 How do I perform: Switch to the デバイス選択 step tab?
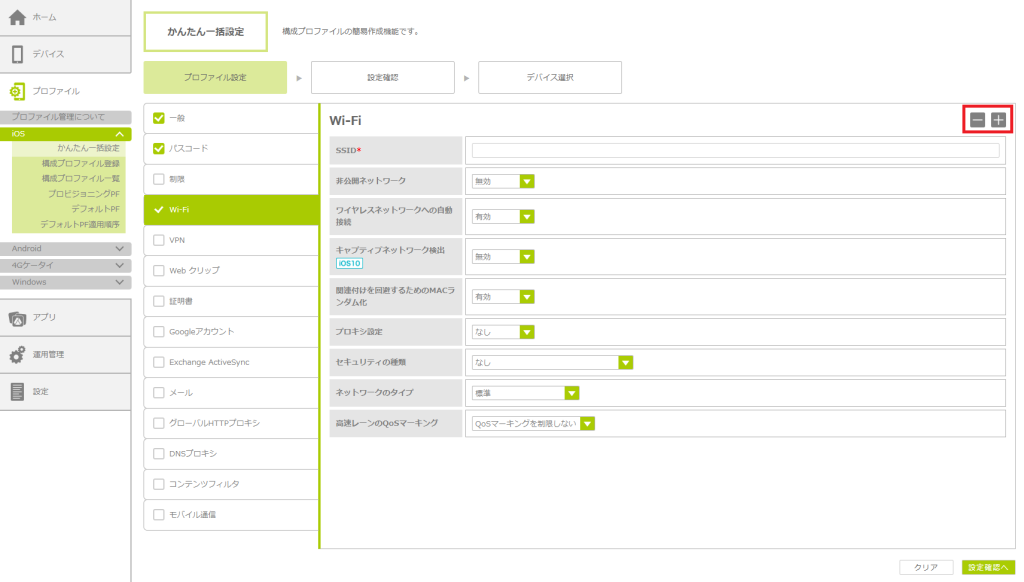click(x=549, y=77)
